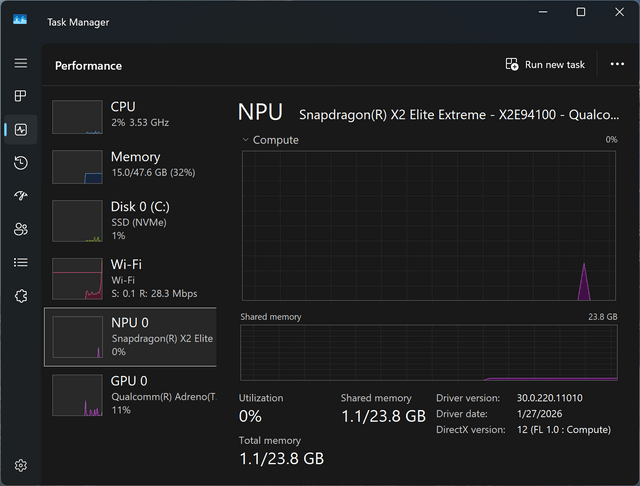Click the Task Manager app icon in title bar
This screenshot has width=640, height=486.
[x=20, y=20]
